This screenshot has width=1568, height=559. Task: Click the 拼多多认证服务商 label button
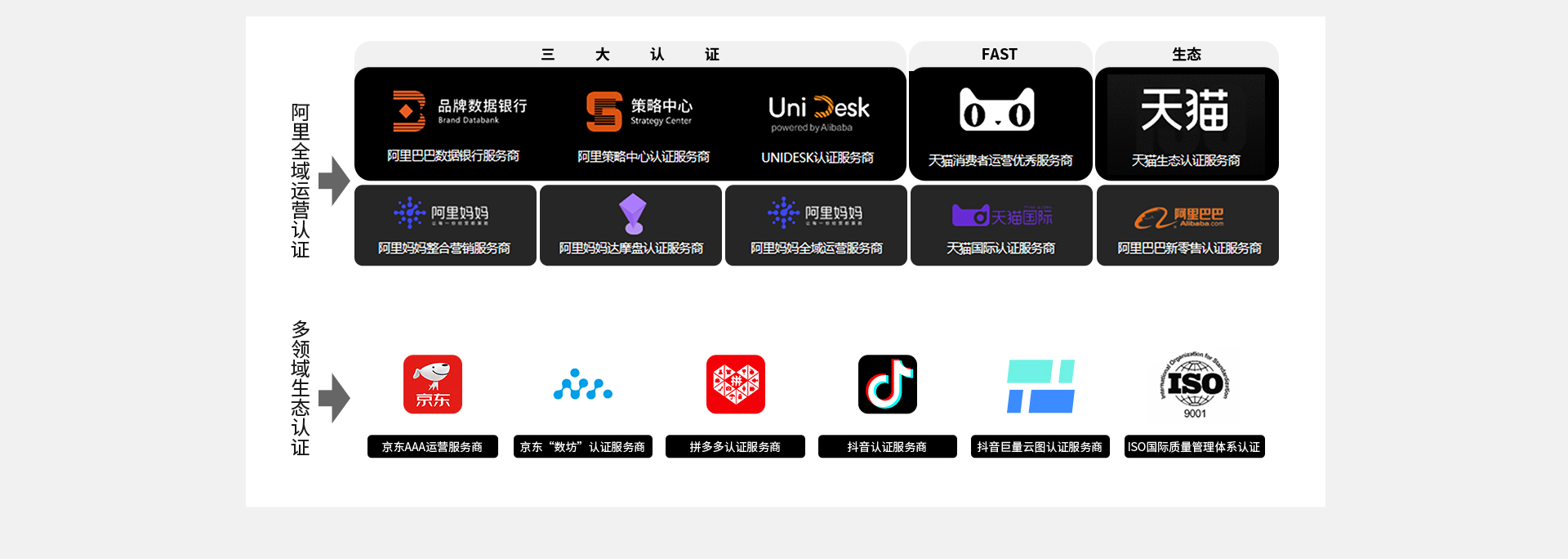[735, 447]
